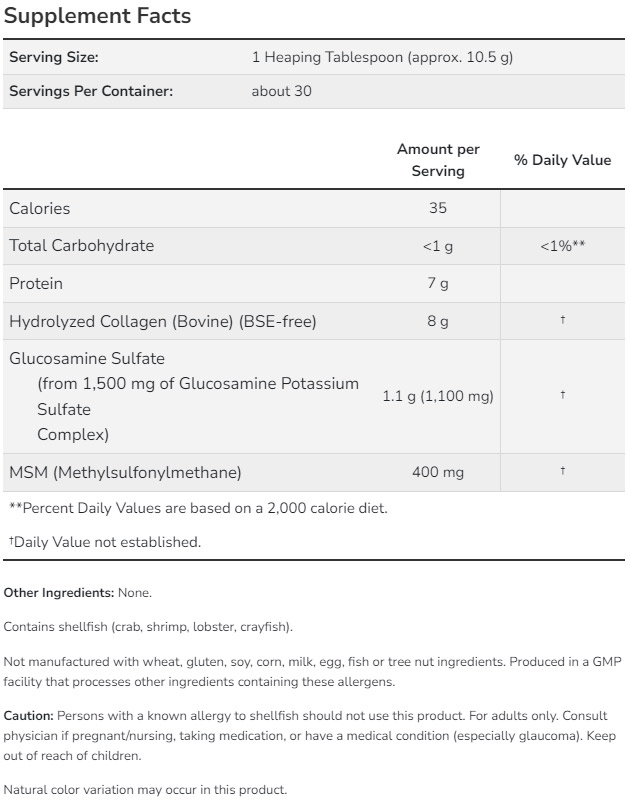Image resolution: width=630 pixels, height=801 pixels.
Task: Click the 8 g collagen amount
Action: coord(438,322)
